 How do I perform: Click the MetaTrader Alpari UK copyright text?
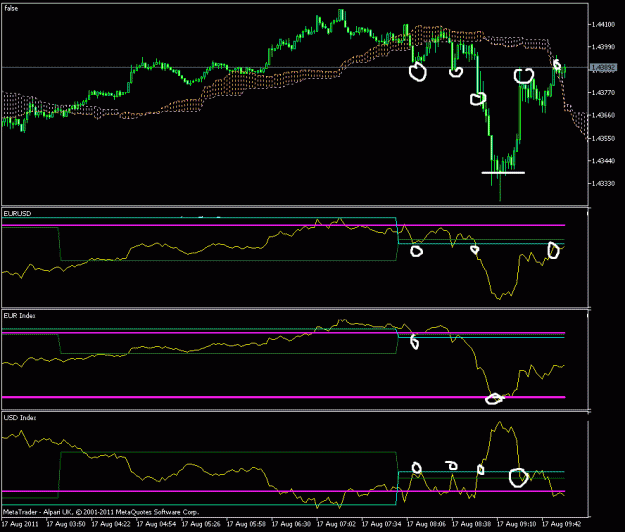[101, 512]
